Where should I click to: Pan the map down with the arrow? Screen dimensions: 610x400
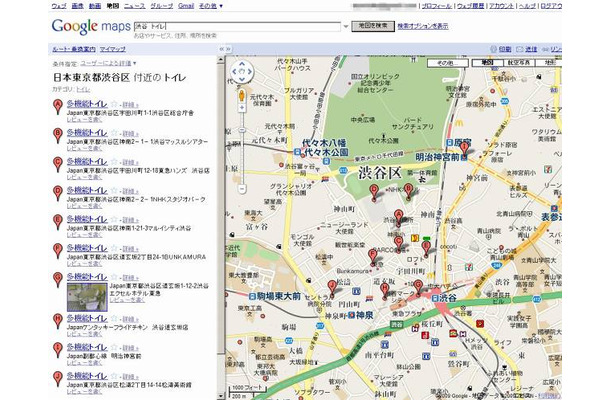[242, 79]
